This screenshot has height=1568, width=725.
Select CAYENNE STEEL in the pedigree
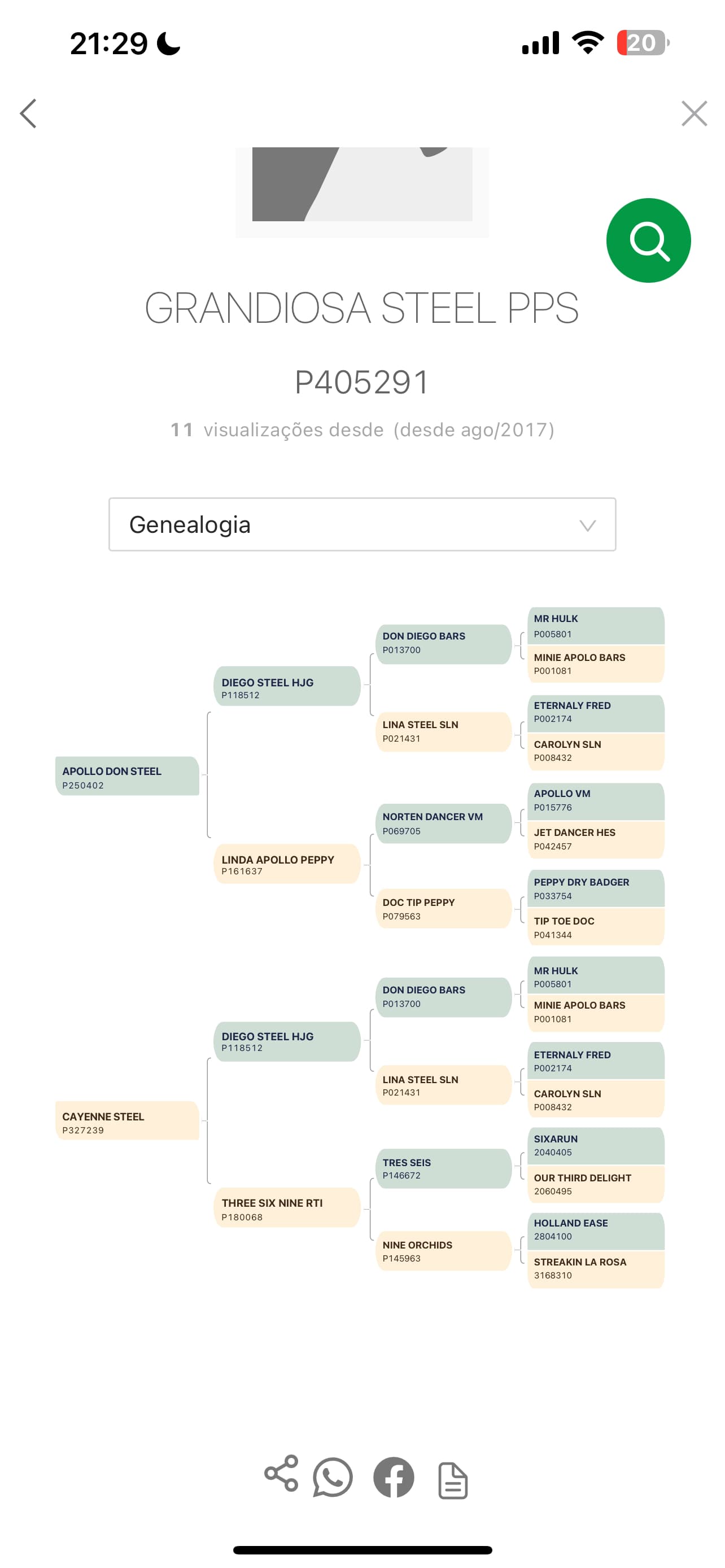(x=126, y=1123)
